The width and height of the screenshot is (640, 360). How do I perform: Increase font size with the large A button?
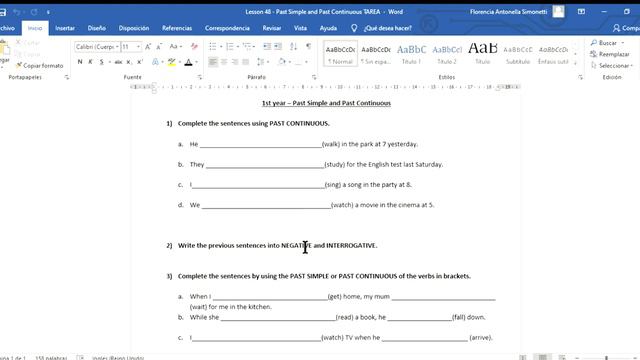148,47
